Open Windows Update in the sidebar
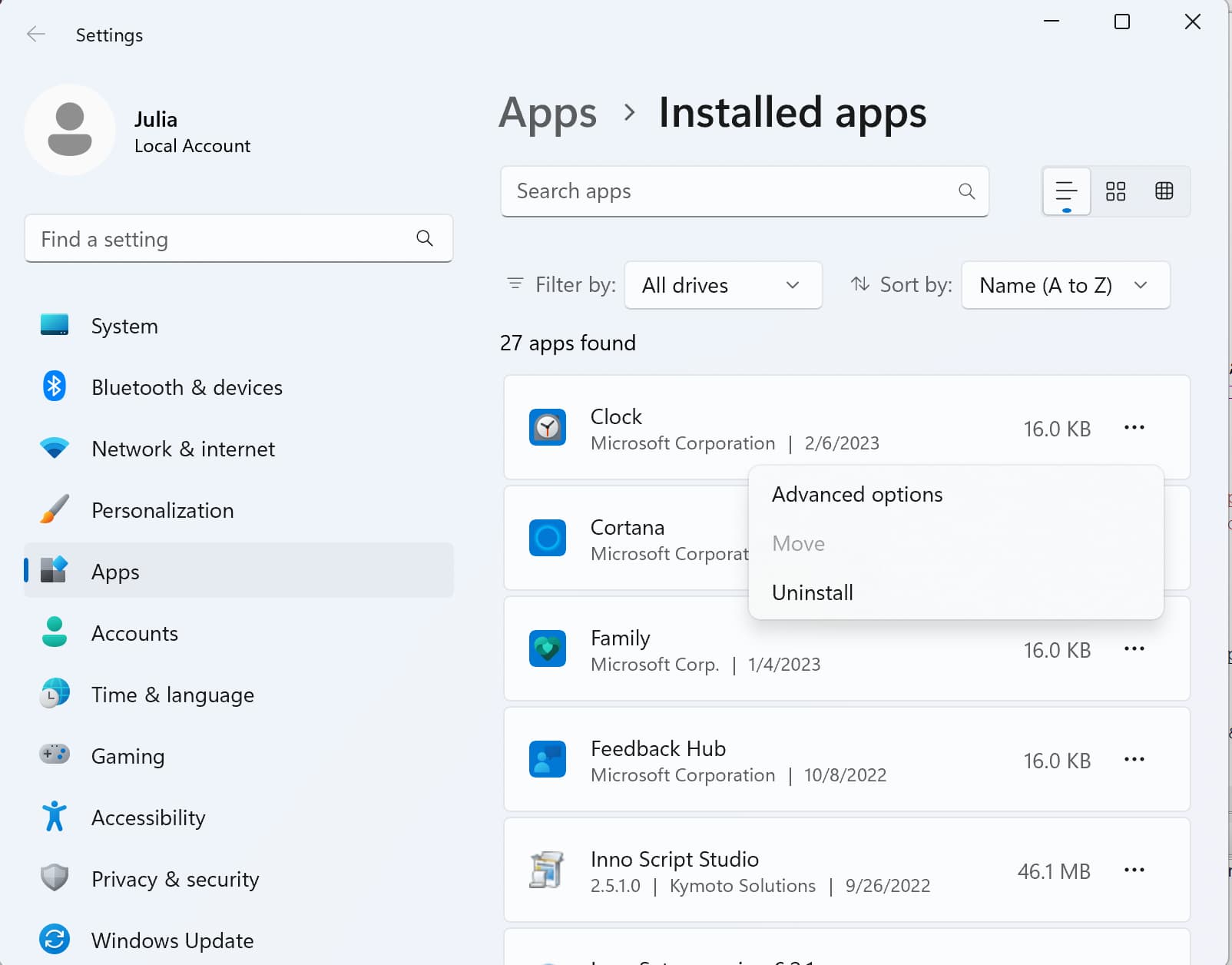Screen dimensions: 1232x965 pos(172,940)
